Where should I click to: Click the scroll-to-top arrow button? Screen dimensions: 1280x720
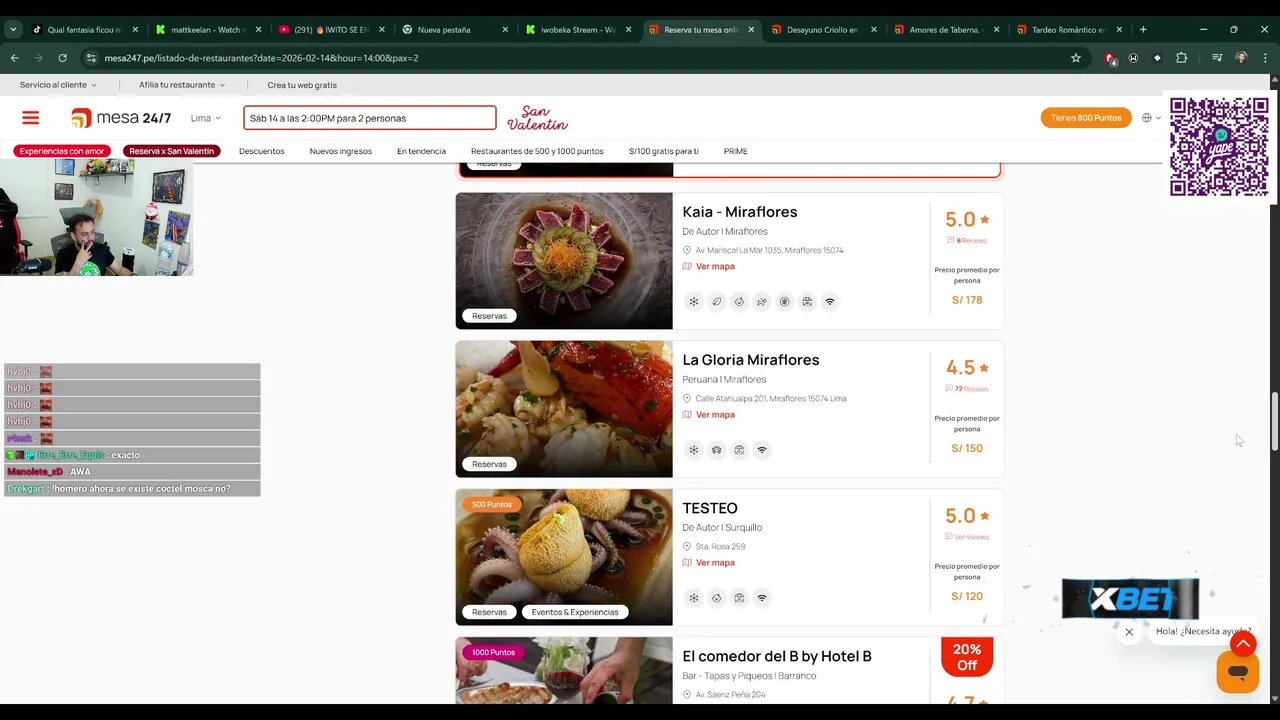point(1243,645)
